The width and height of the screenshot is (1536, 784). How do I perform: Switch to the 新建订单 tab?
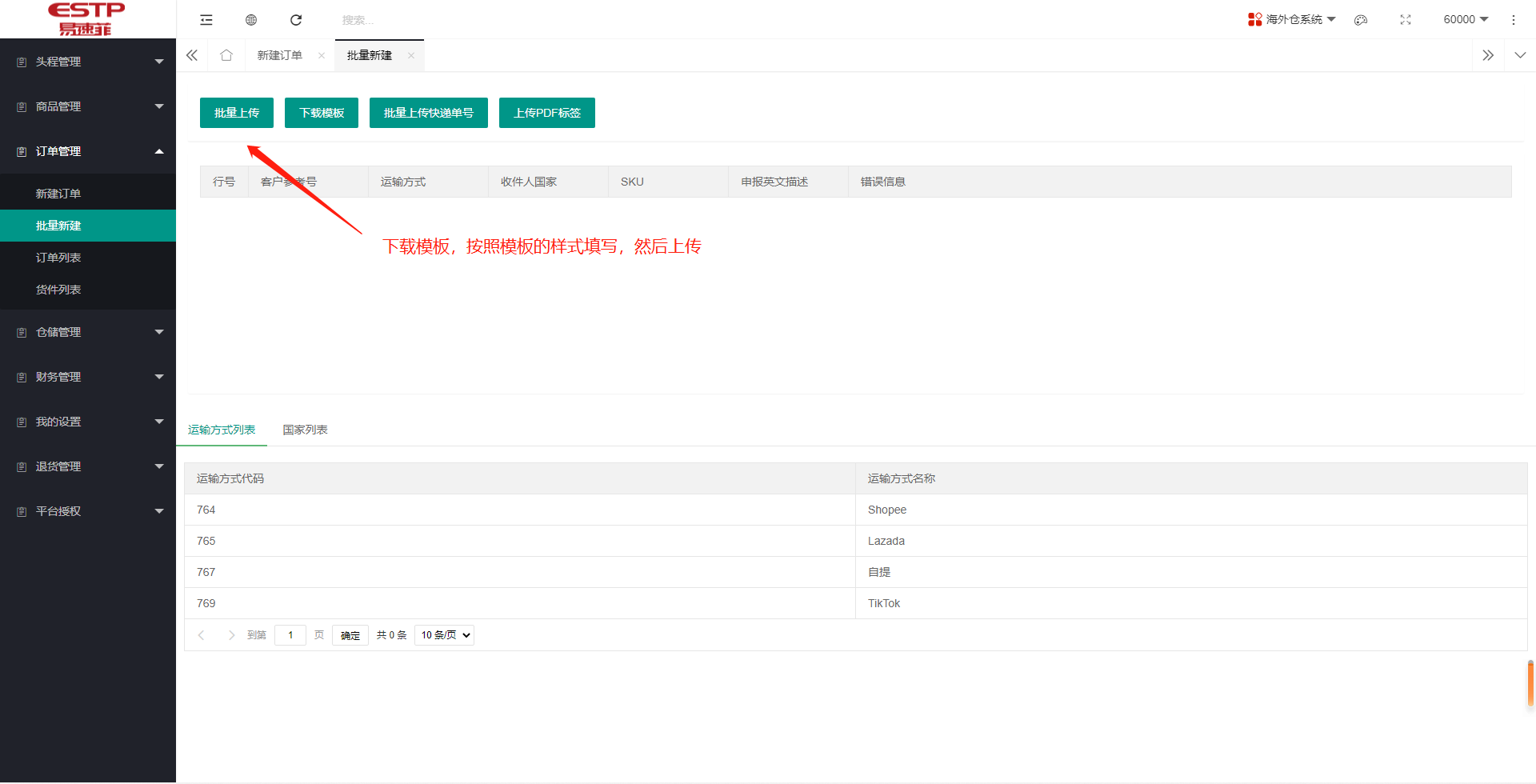click(279, 54)
